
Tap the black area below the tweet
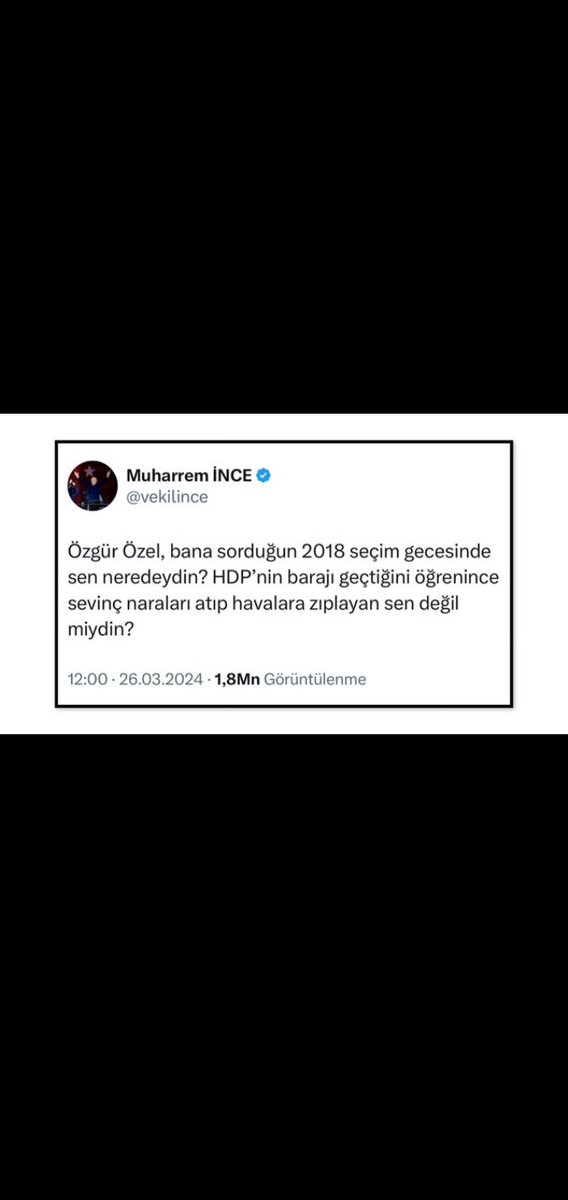(284, 965)
